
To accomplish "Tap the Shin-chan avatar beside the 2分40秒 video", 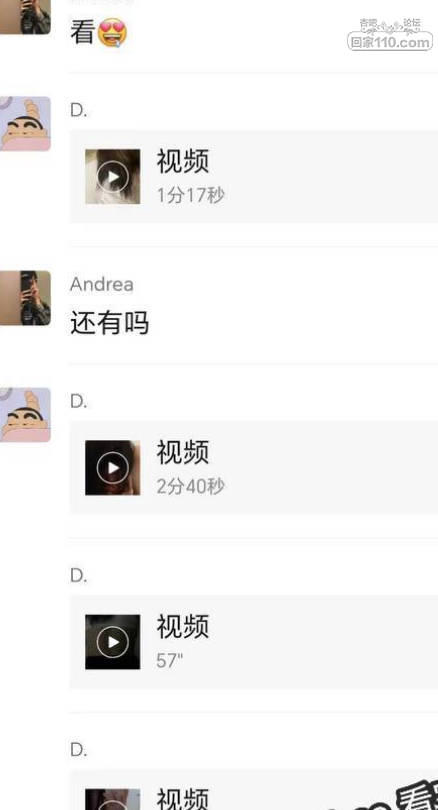I will (x=25, y=415).
